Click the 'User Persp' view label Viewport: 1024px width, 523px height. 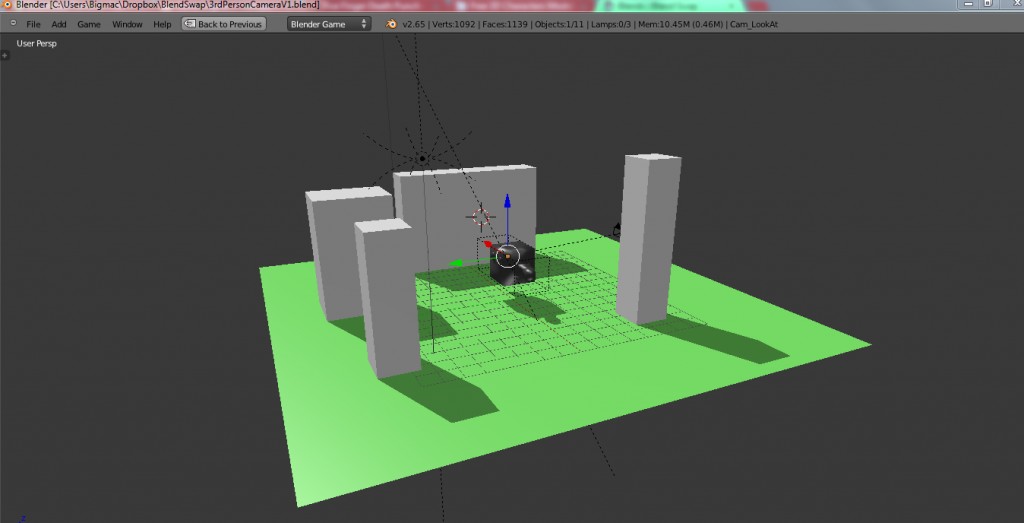[x=37, y=44]
